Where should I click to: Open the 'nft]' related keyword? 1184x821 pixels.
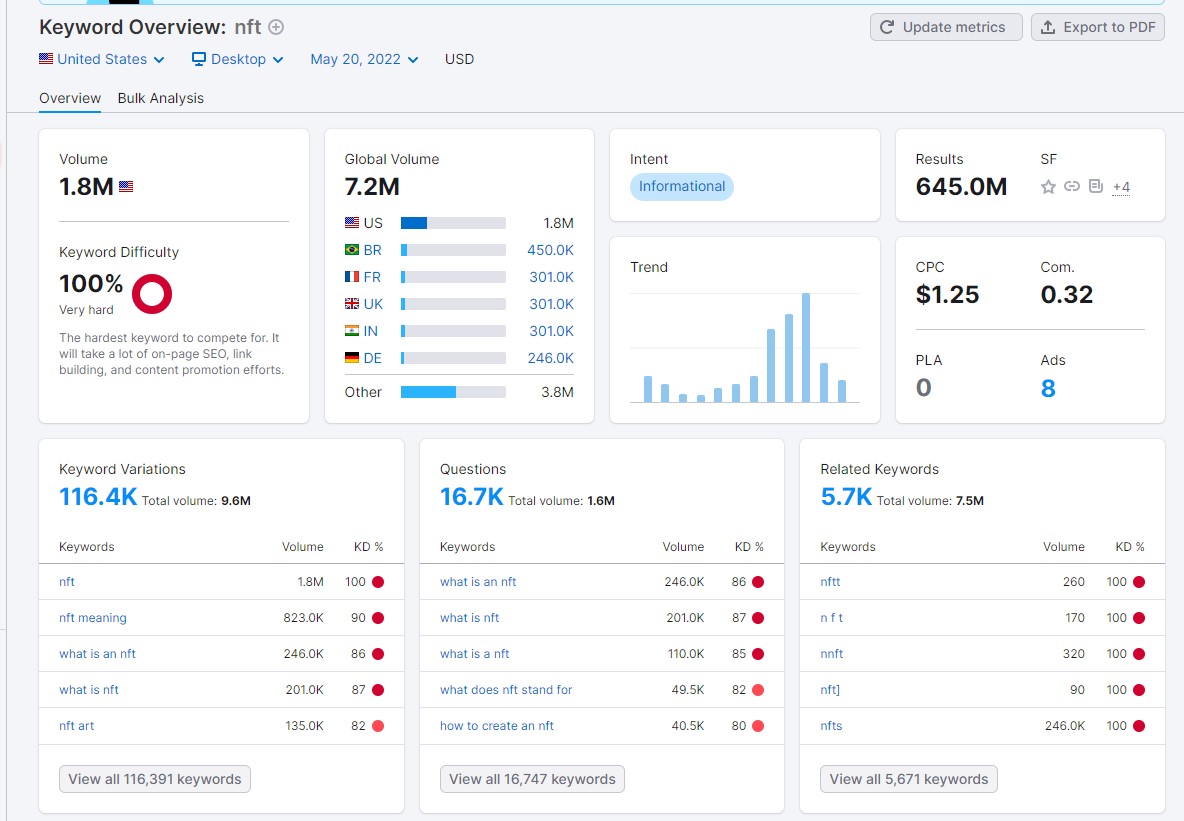click(830, 690)
